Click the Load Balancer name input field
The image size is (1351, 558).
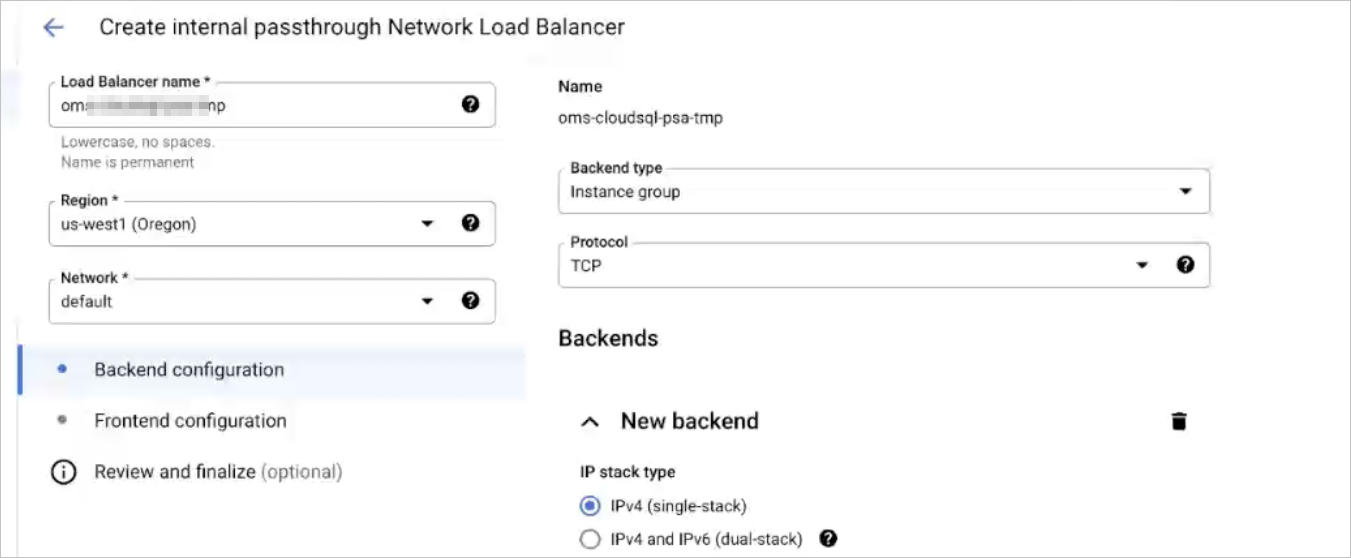pos(250,105)
